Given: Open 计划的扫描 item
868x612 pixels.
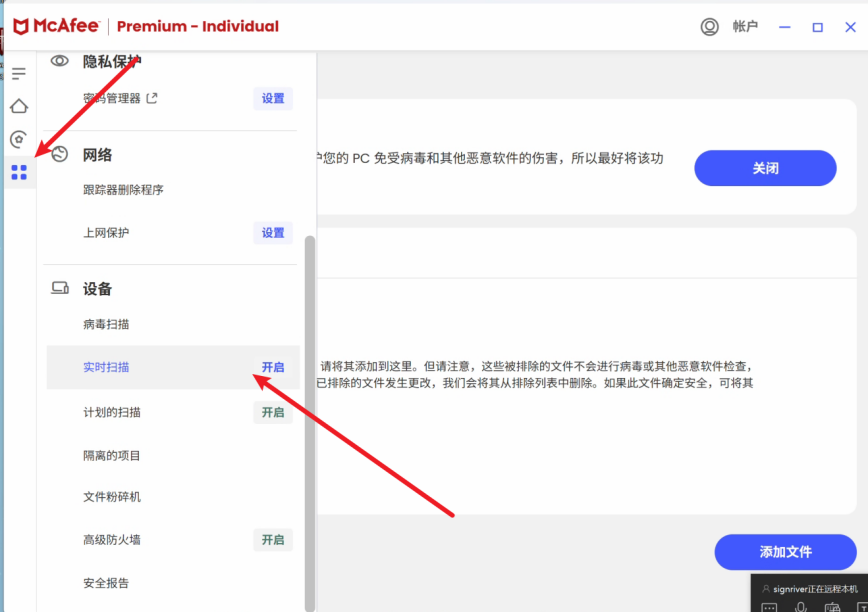Looking at the screenshot, I should (112, 413).
